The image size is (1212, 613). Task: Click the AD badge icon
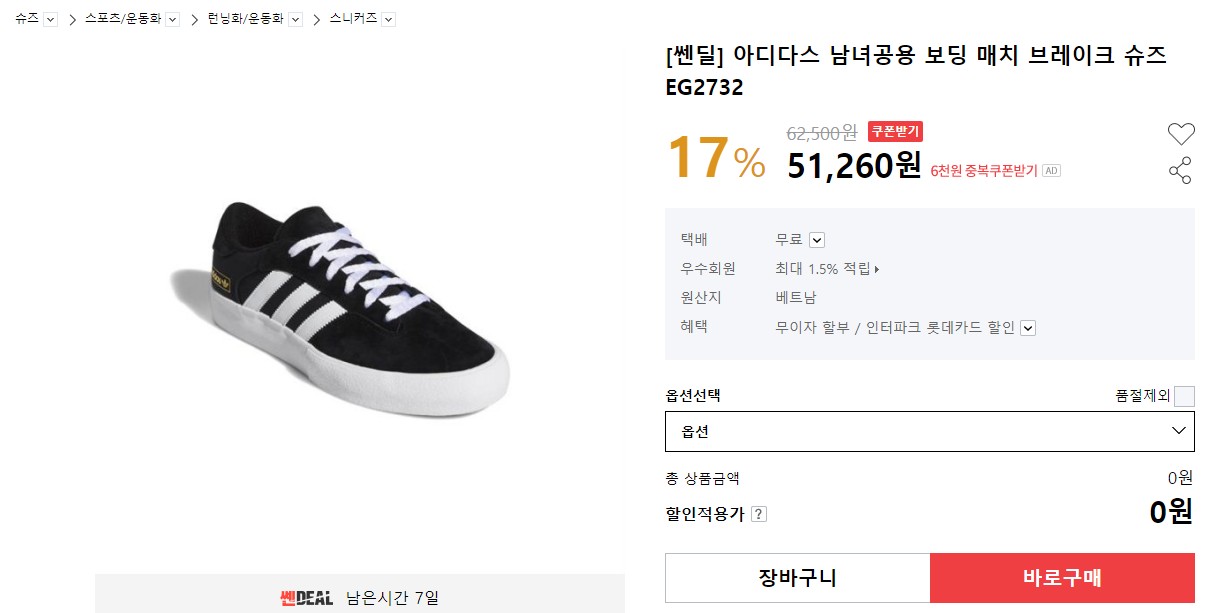click(1051, 171)
